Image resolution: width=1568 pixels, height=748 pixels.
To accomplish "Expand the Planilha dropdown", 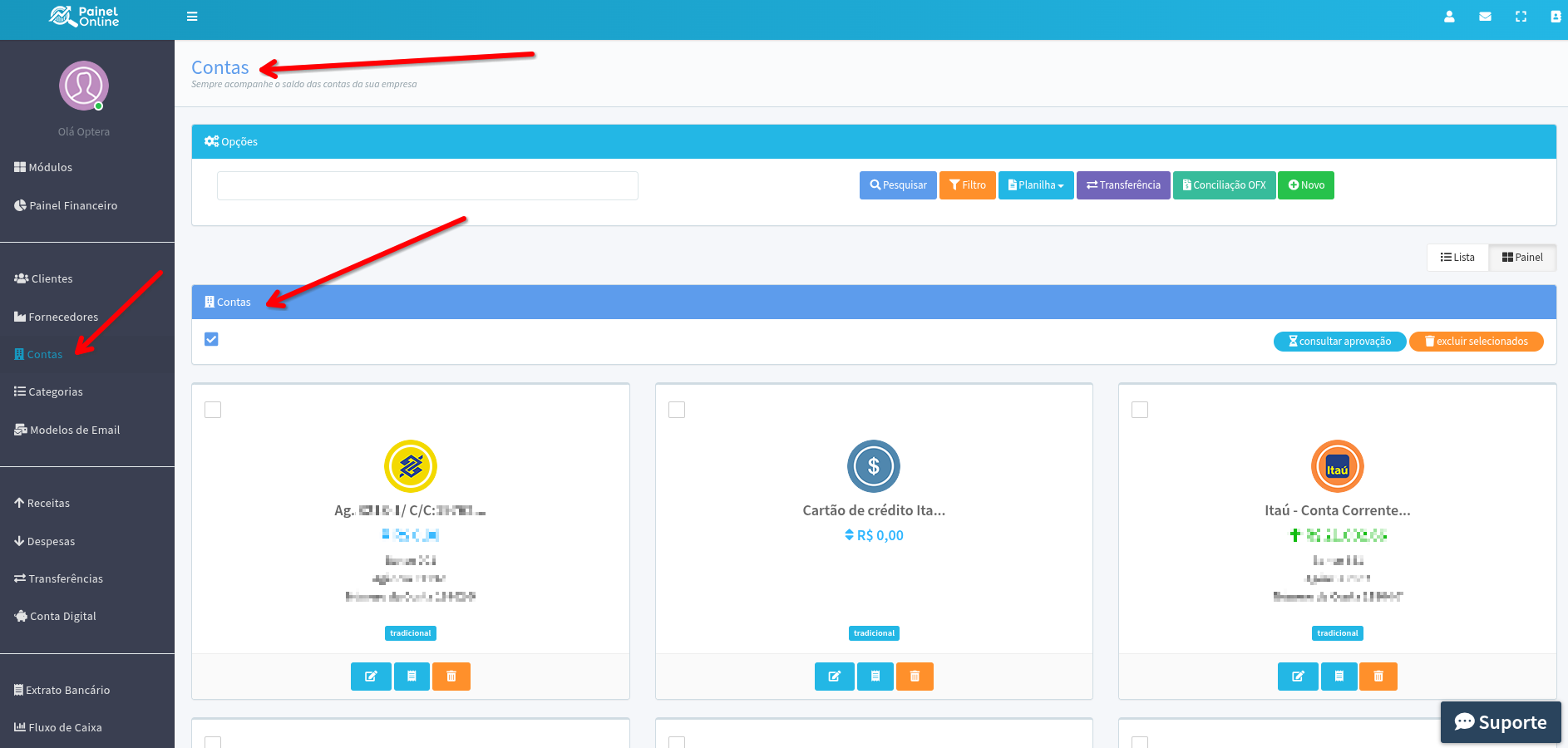I will click(x=1036, y=185).
